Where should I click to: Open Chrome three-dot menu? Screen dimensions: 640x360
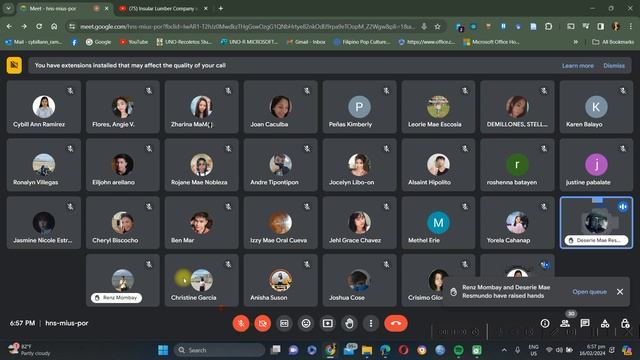tap(631, 27)
